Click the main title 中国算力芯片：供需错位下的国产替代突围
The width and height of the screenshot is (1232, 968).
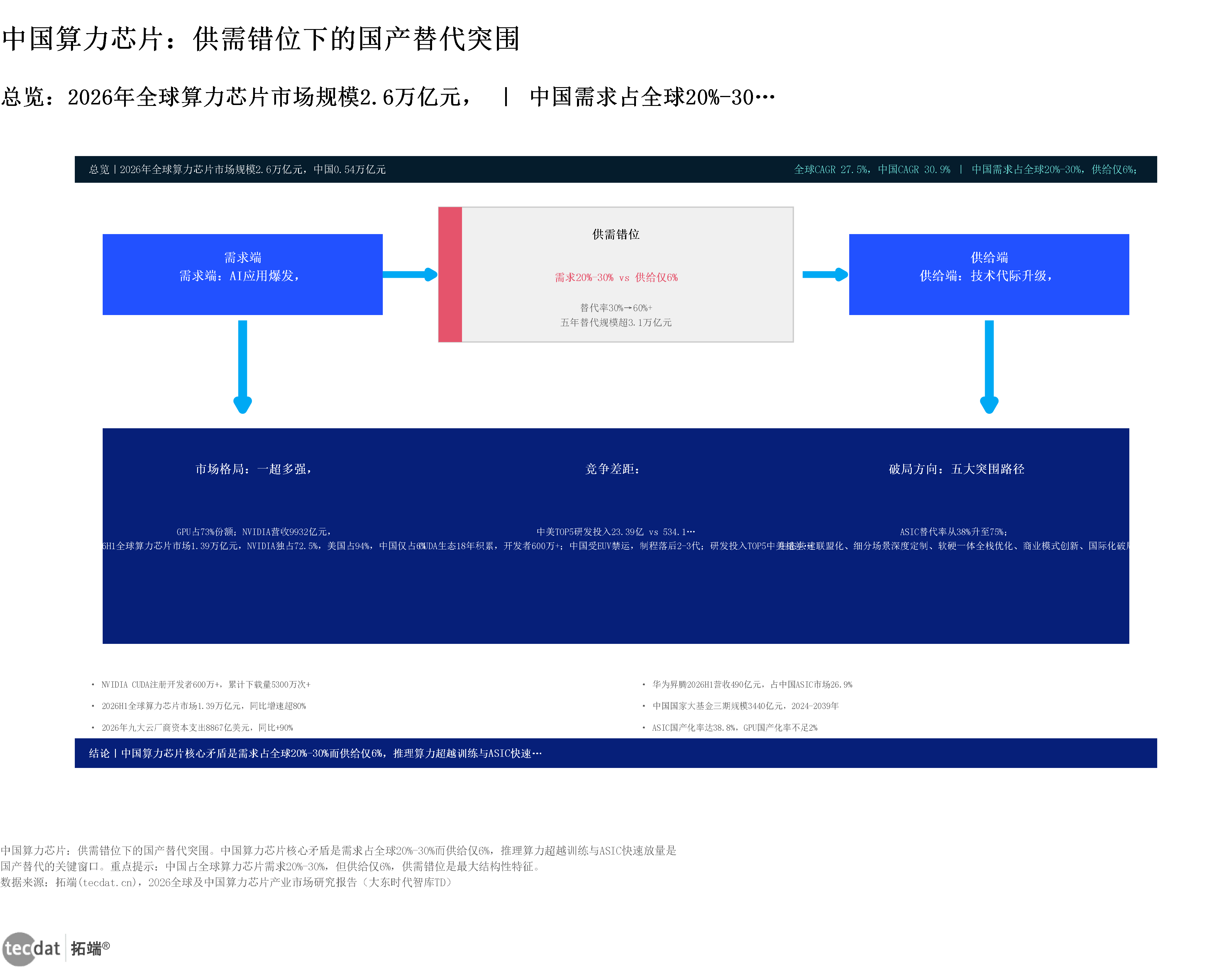[x=261, y=39]
